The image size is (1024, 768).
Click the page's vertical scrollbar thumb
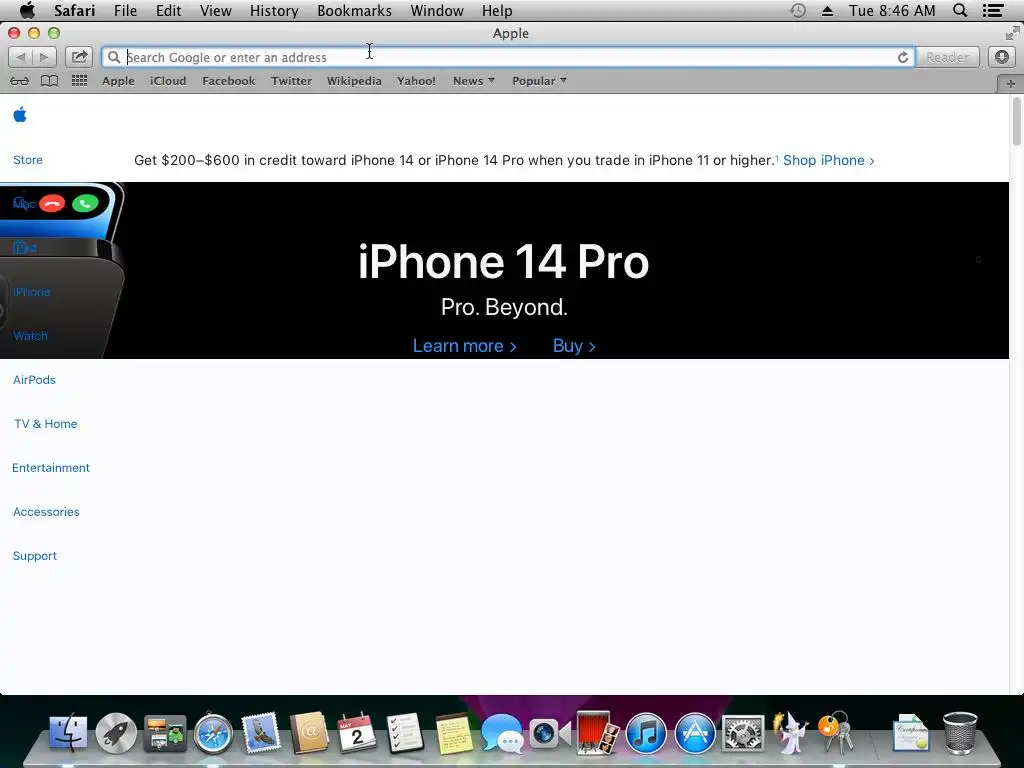[x=1016, y=121]
